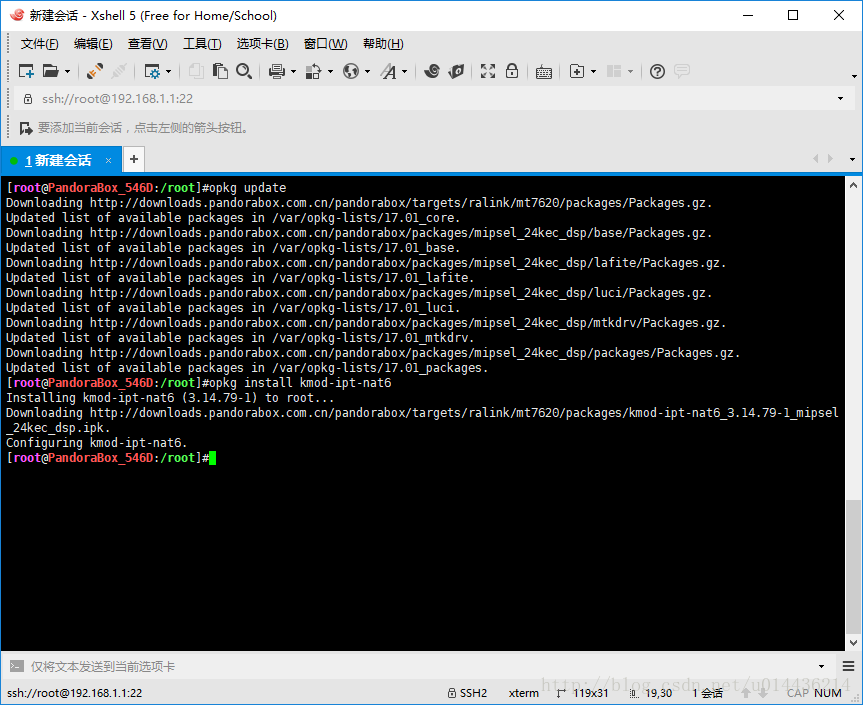This screenshot has width=863, height=705.
Task: Click the Configuring kmod-ipt-nat6. output line
Action: [x=96, y=442]
